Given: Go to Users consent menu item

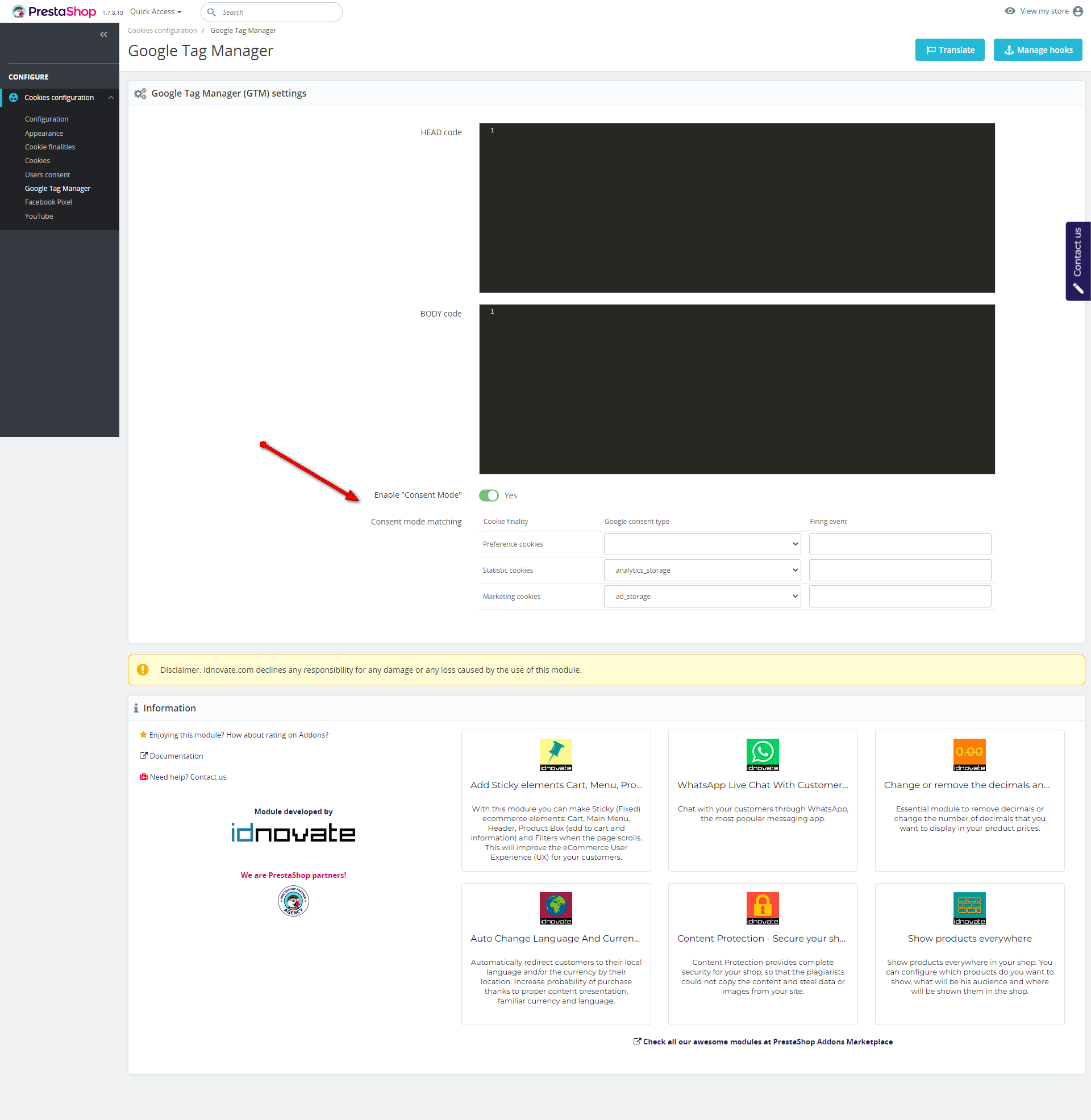Looking at the screenshot, I should (48, 174).
